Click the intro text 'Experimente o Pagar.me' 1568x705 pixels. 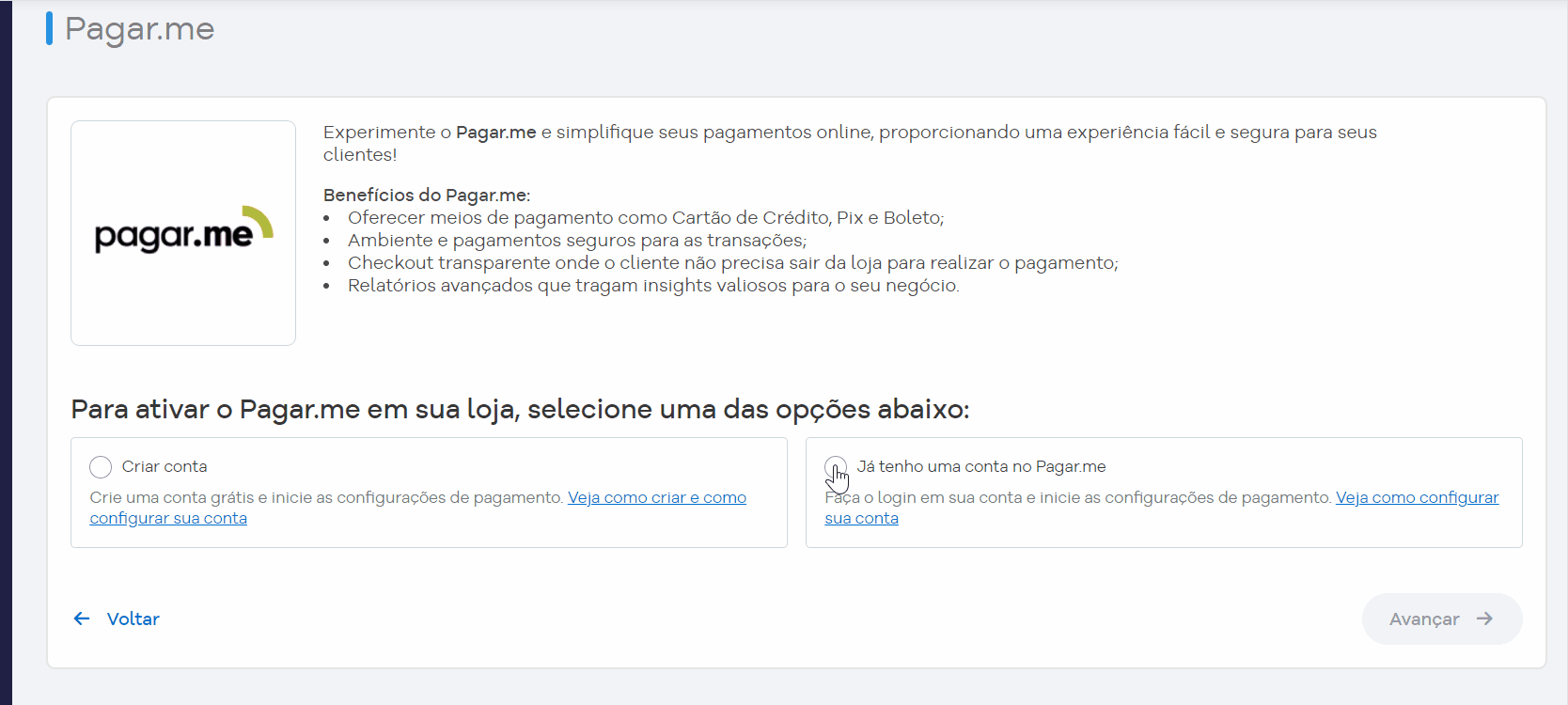(850, 143)
